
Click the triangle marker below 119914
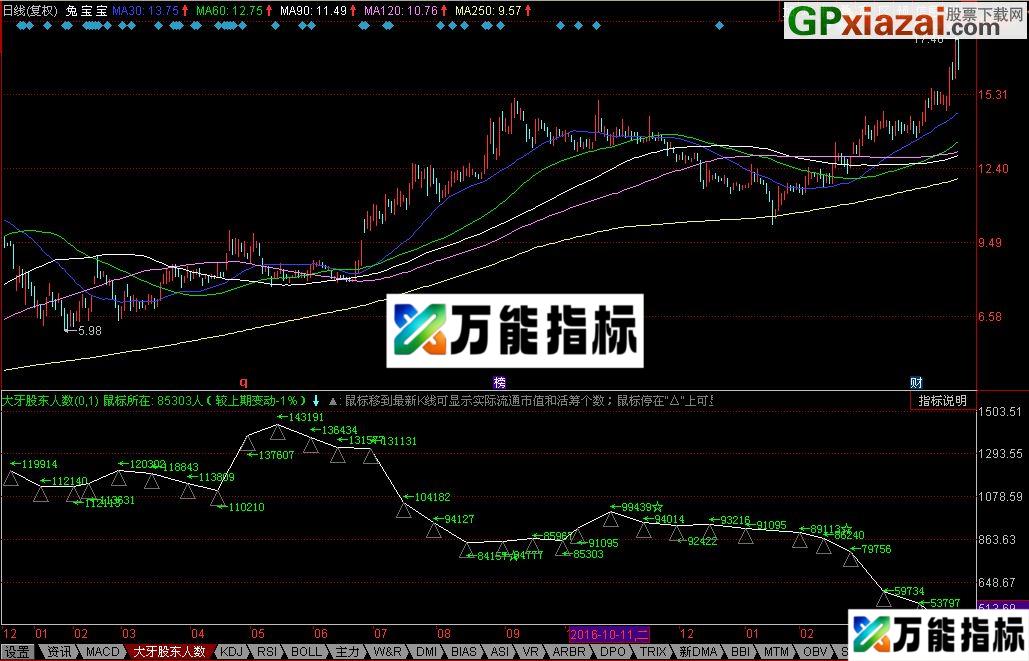[x=11, y=478]
